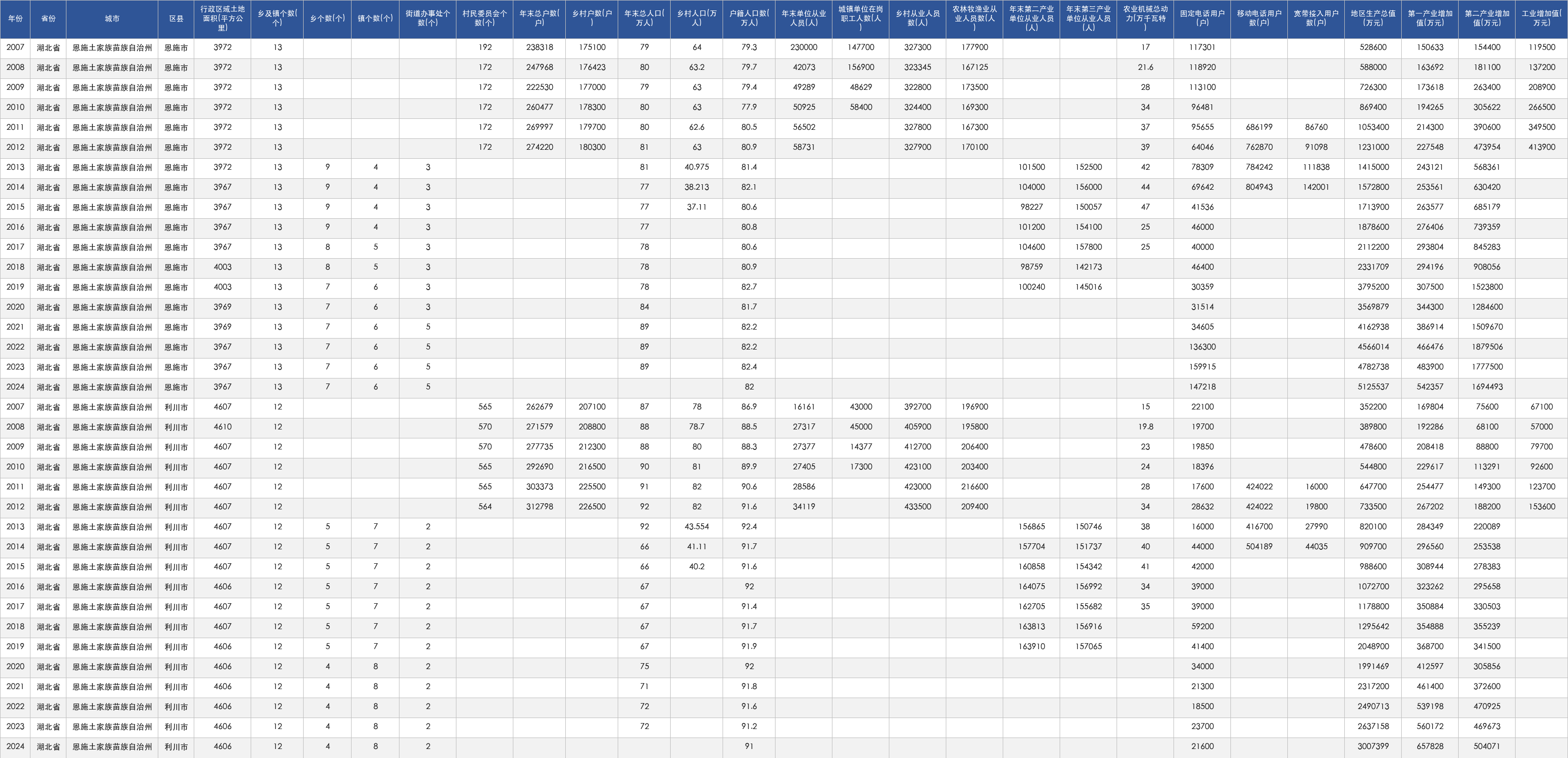Image resolution: width=1568 pixels, height=758 pixels.
Task: Select GDP cell 528600 in first row
Action: pyautogui.click(x=1373, y=47)
